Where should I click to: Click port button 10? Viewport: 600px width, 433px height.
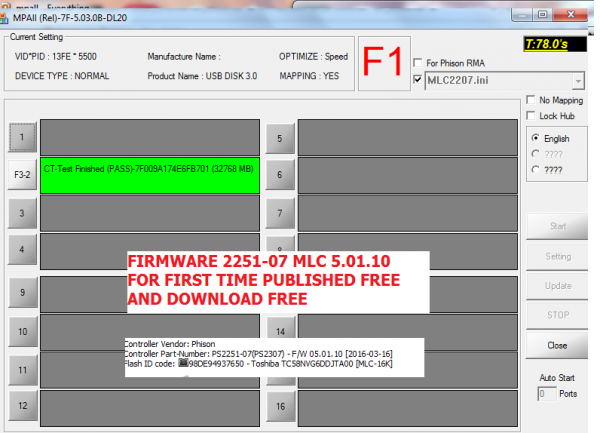click(23, 332)
